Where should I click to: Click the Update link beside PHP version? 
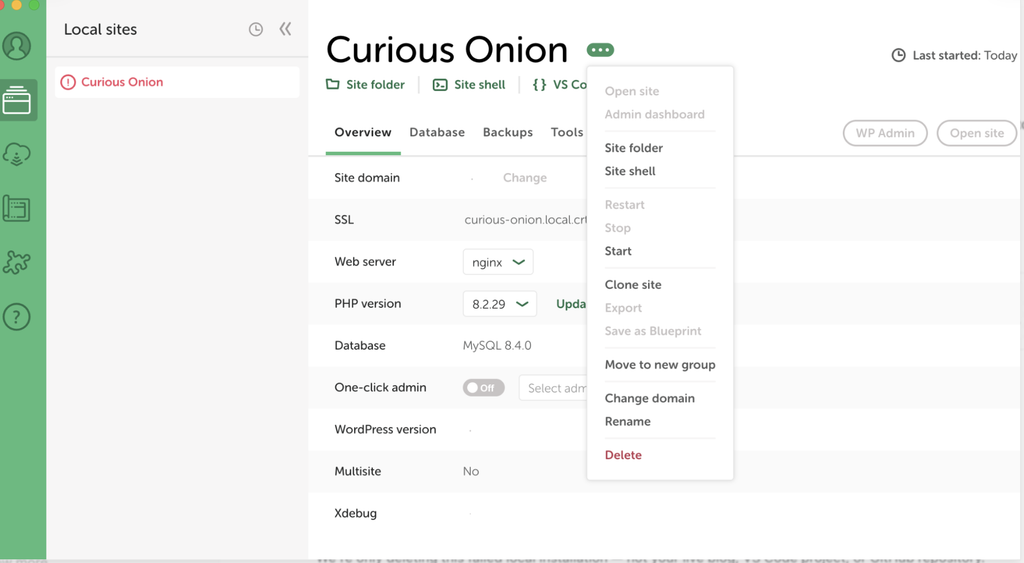point(571,304)
